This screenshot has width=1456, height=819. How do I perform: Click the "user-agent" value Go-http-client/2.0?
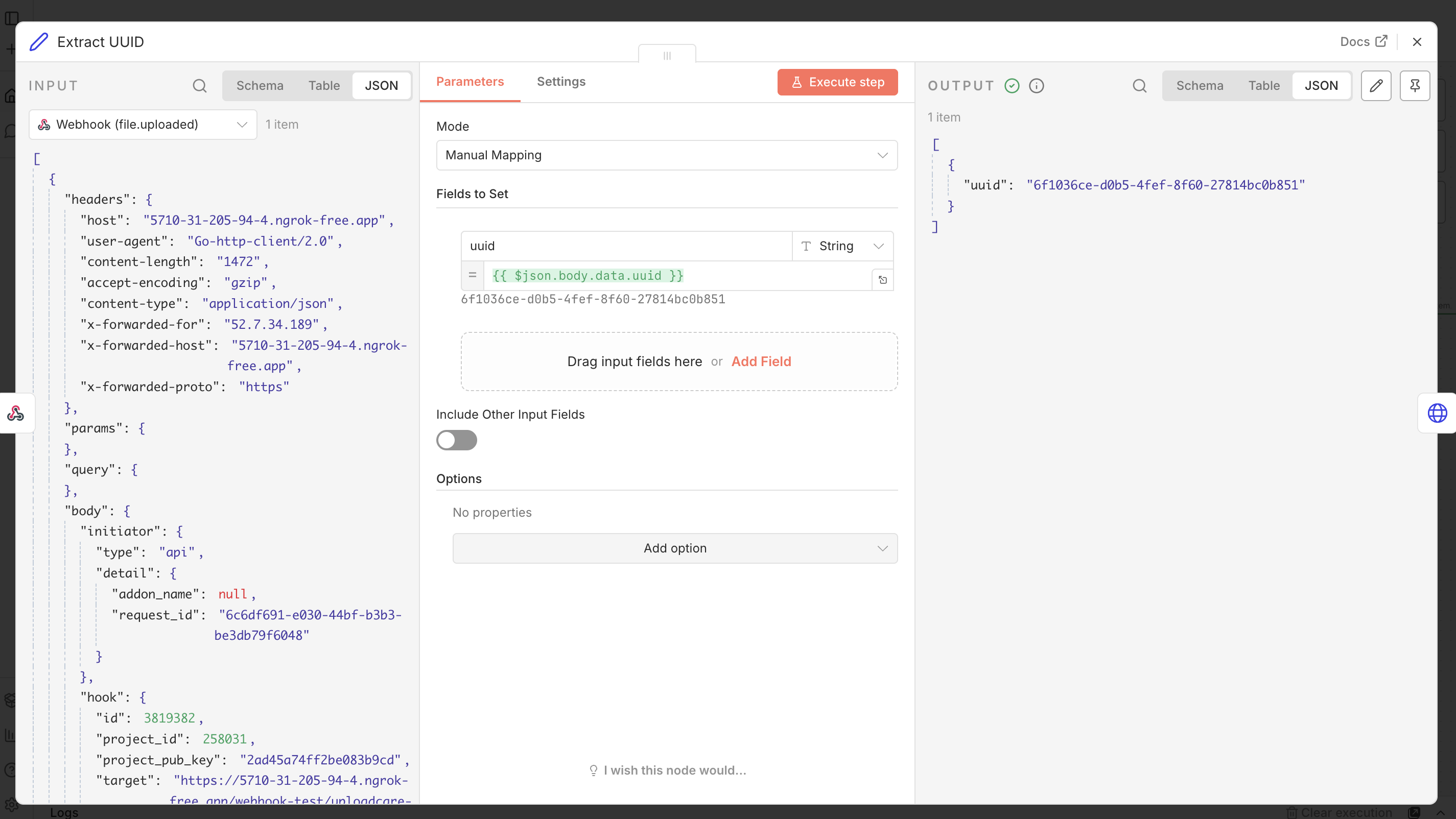click(x=261, y=241)
